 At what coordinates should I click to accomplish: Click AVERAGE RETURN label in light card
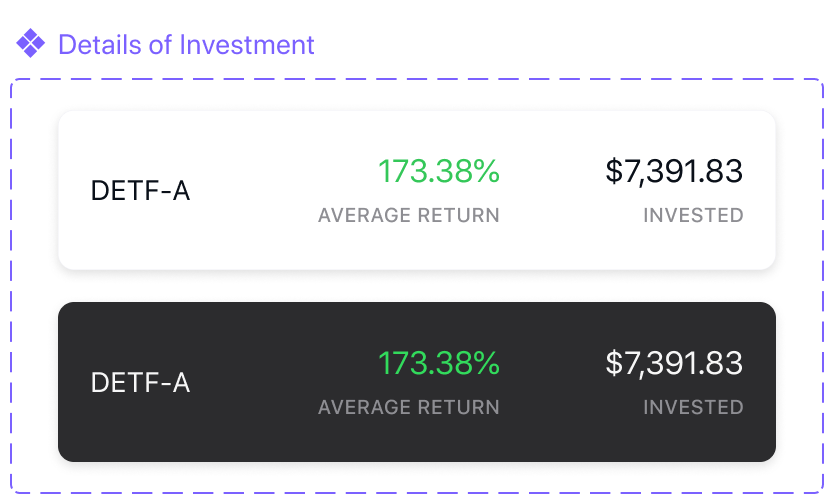pos(409,215)
